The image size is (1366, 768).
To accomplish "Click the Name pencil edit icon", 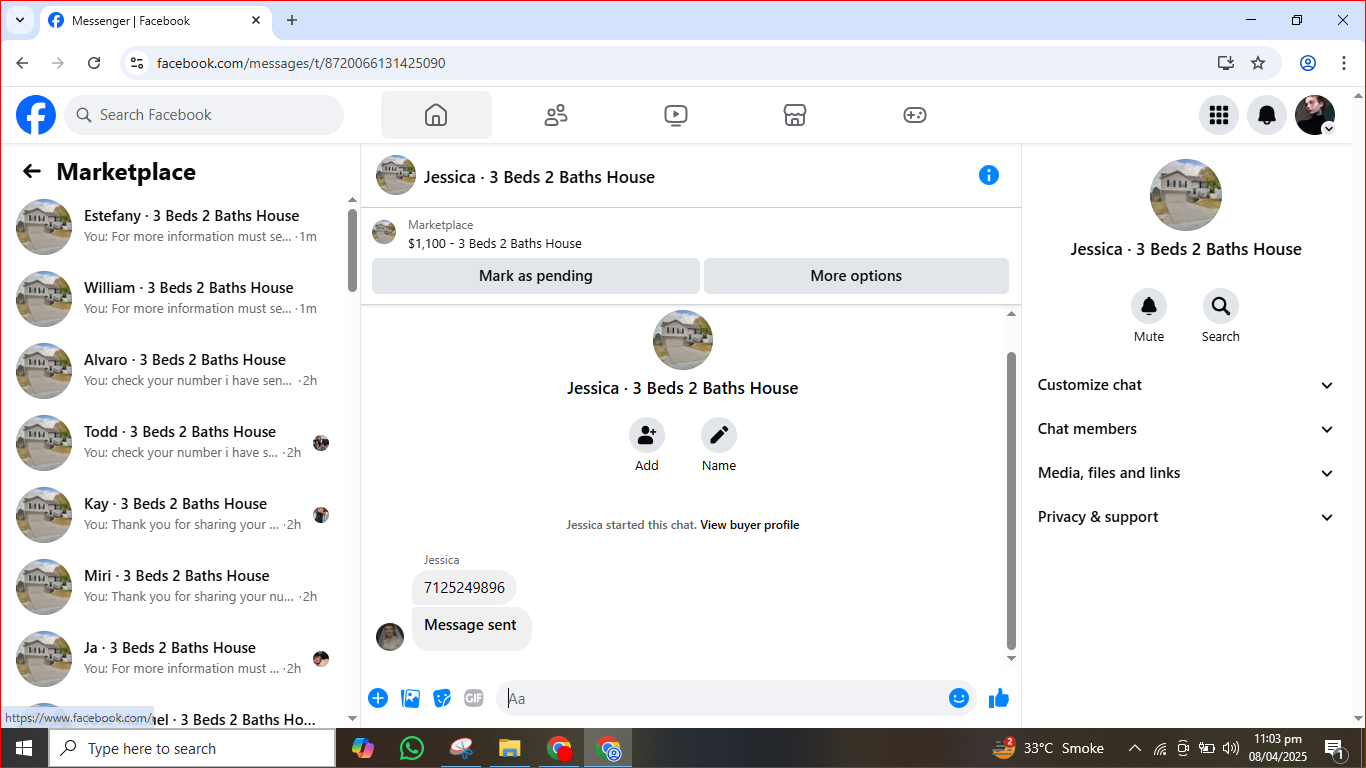I will [719, 435].
